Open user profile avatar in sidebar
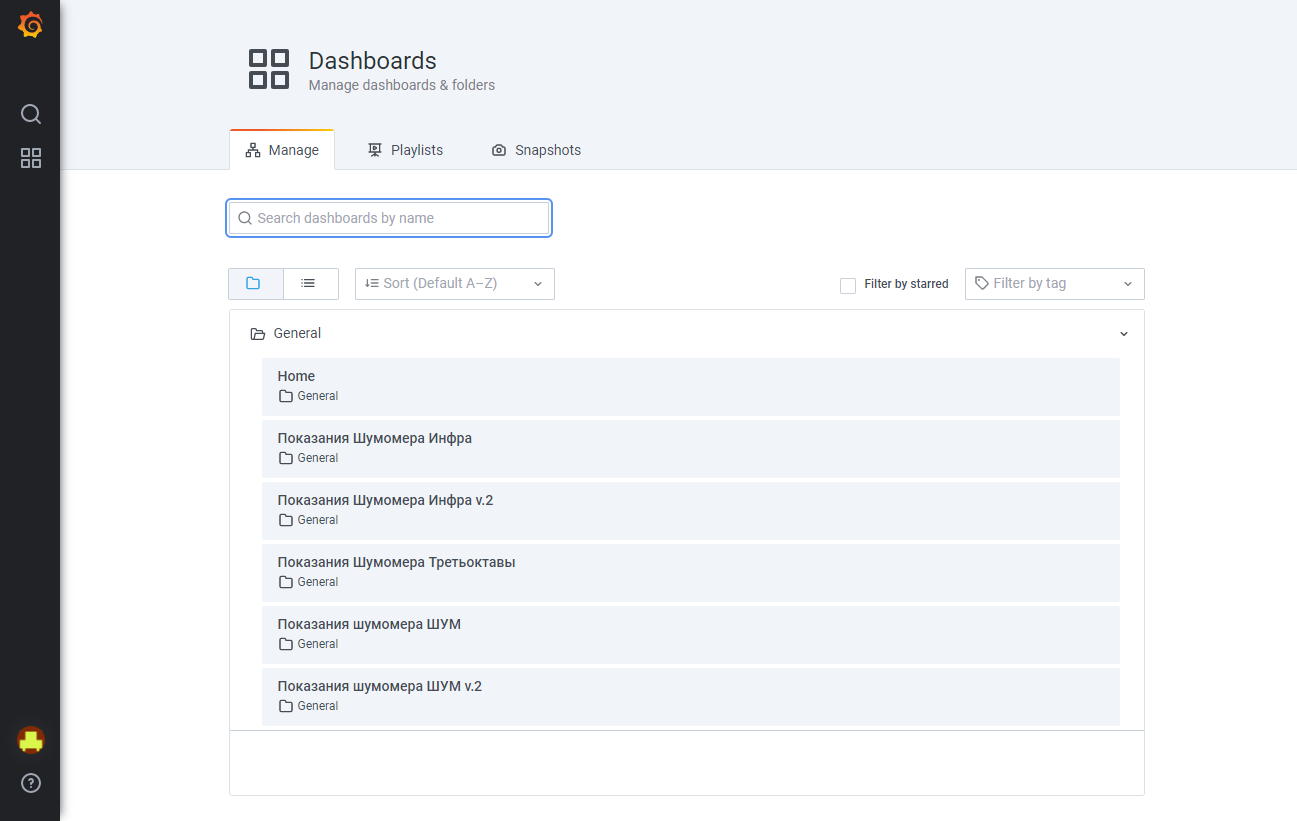 (x=31, y=740)
